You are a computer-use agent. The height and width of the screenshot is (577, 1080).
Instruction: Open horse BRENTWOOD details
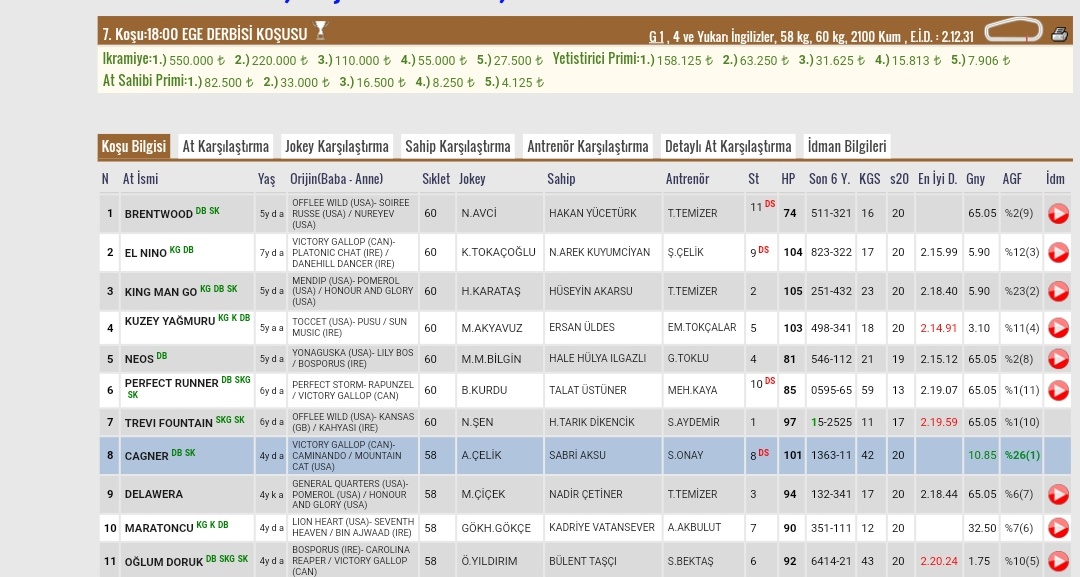tap(158, 214)
